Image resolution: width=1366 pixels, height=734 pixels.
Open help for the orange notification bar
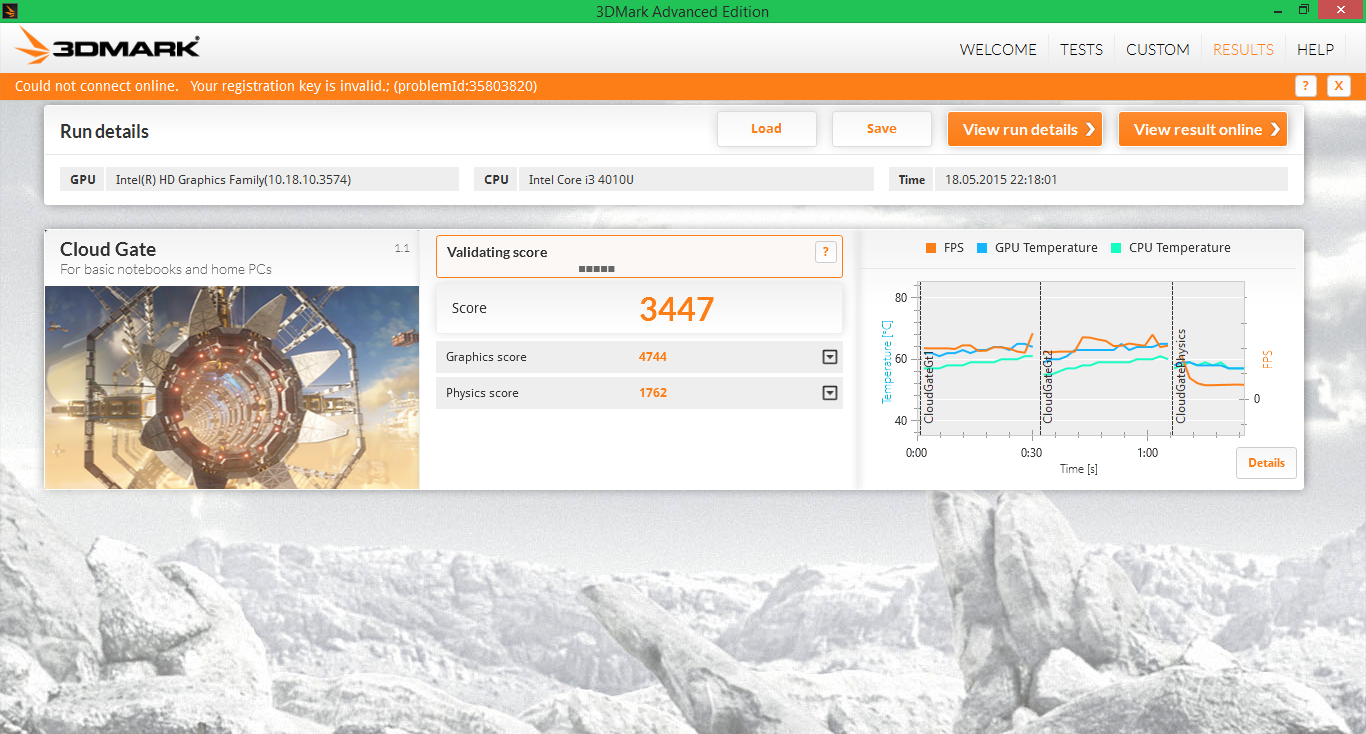tap(1305, 86)
